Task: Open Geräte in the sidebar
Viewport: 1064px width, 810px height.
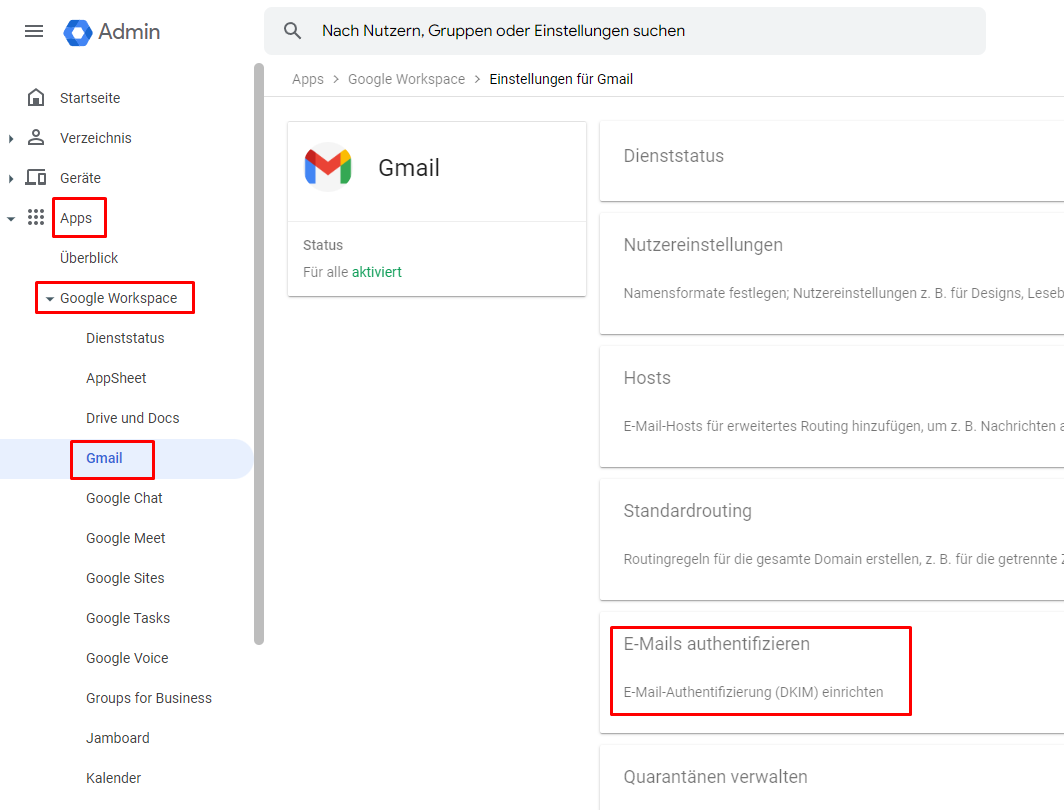Action: 80,178
